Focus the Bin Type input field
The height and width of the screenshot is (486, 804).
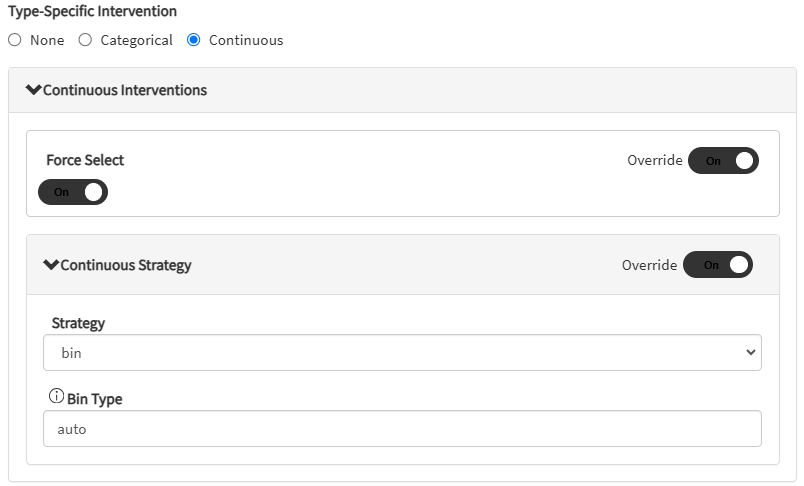point(402,429)
